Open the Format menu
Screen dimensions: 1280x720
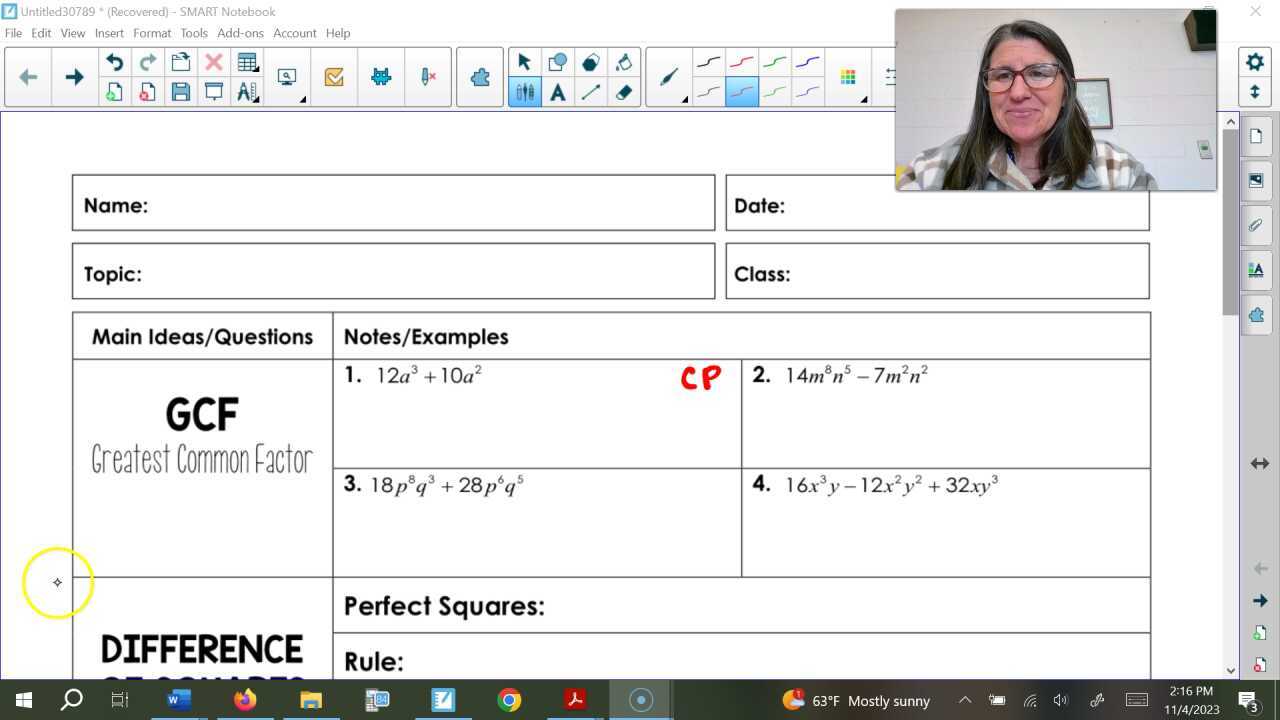(152, 33)
